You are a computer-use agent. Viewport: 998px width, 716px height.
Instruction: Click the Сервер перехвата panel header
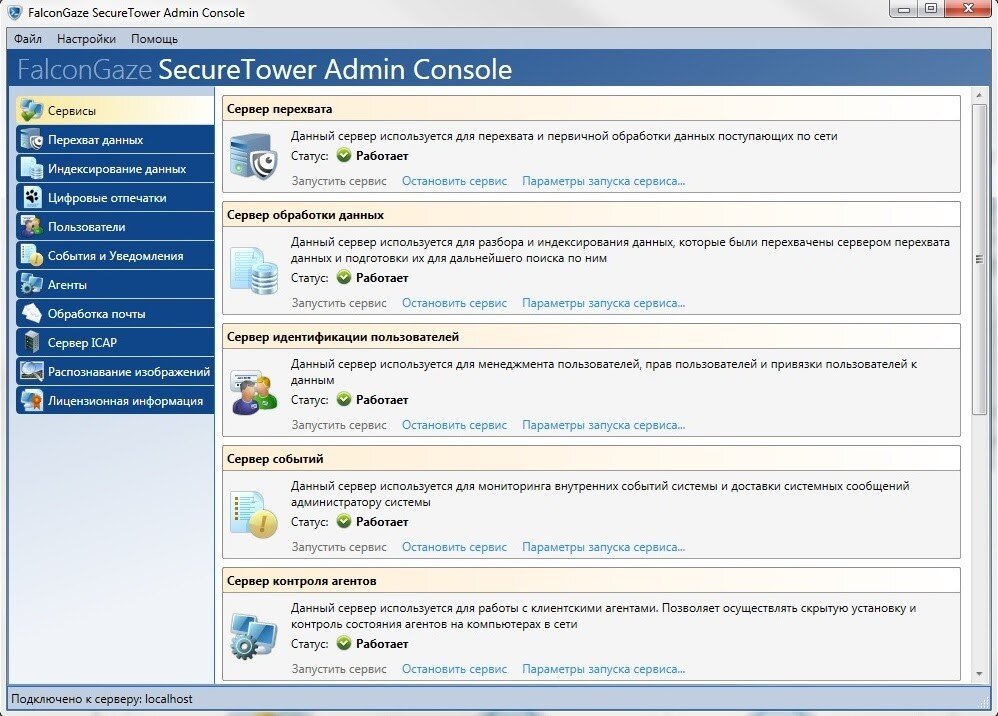coord(591,109)
